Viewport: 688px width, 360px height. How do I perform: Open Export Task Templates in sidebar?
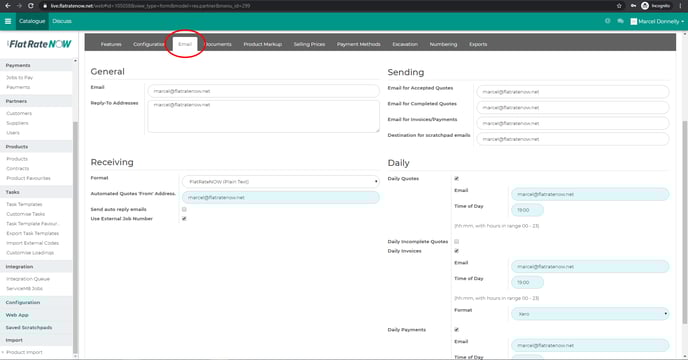[32, 234]
